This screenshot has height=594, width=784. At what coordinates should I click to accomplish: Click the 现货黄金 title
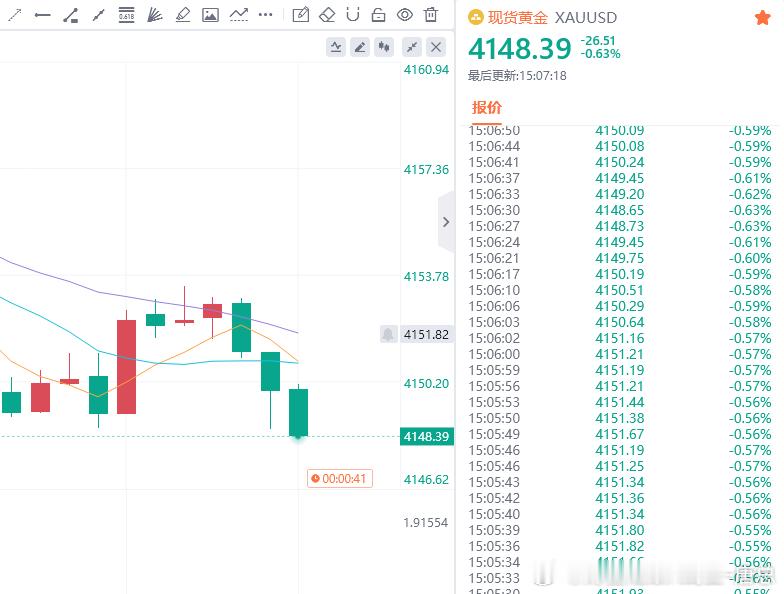(518, 18)
